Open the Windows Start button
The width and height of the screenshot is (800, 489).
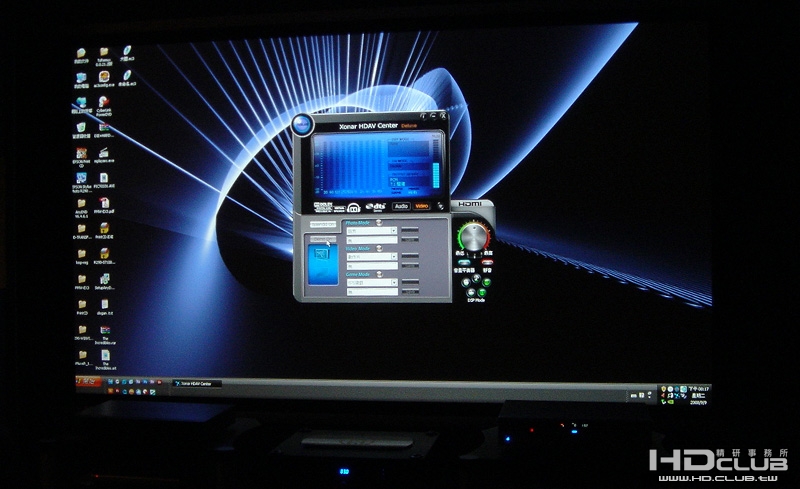88,381
